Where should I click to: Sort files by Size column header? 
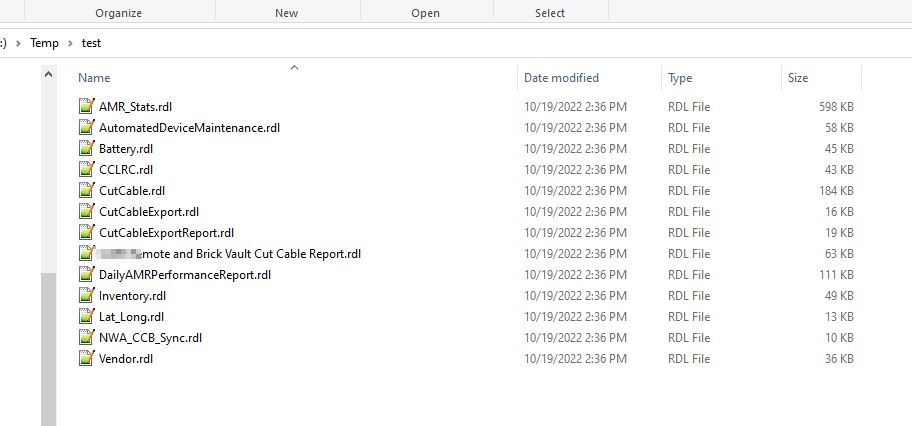pyautogui.click(x=798, y=78)
